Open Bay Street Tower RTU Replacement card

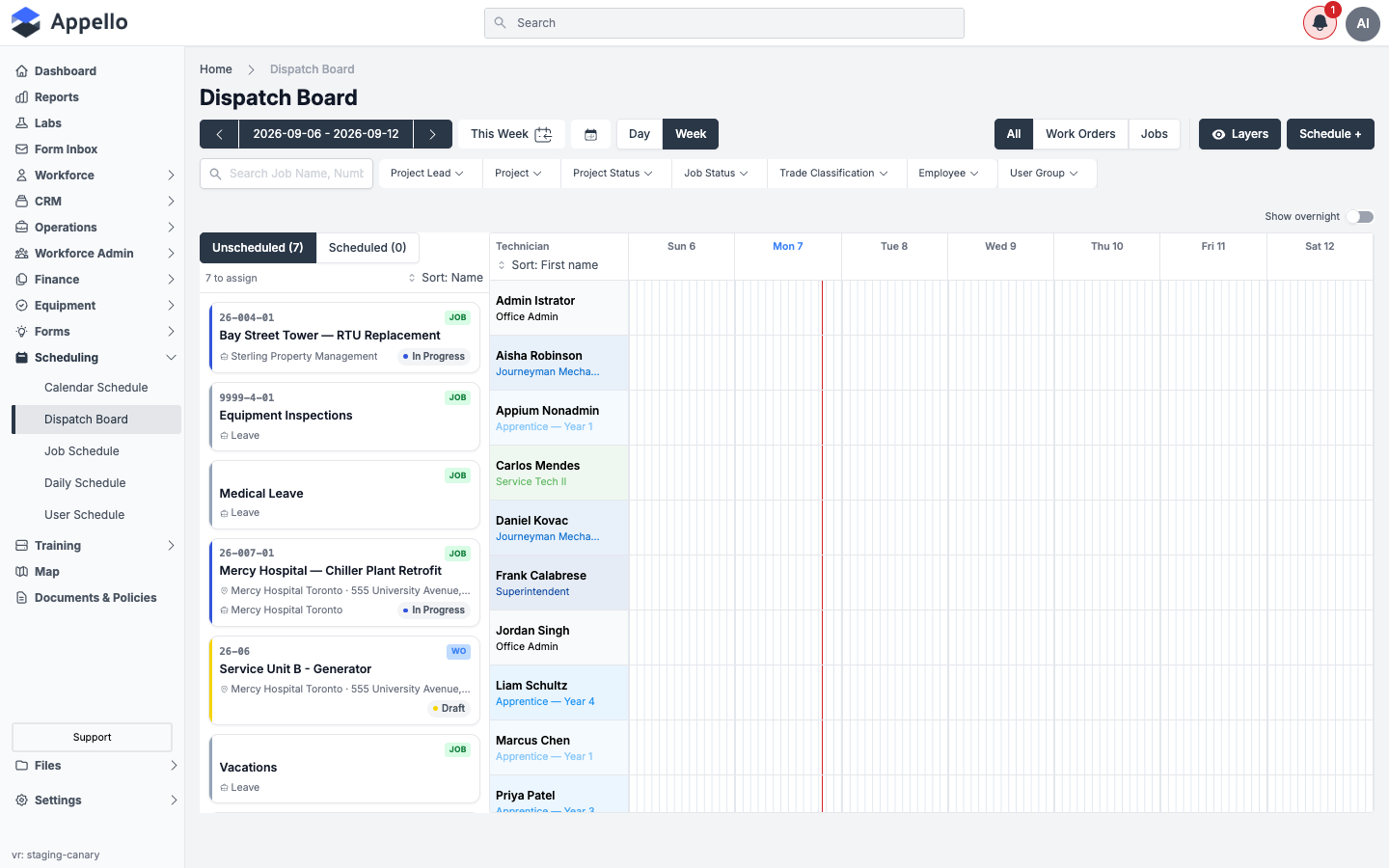click(344, 337)
